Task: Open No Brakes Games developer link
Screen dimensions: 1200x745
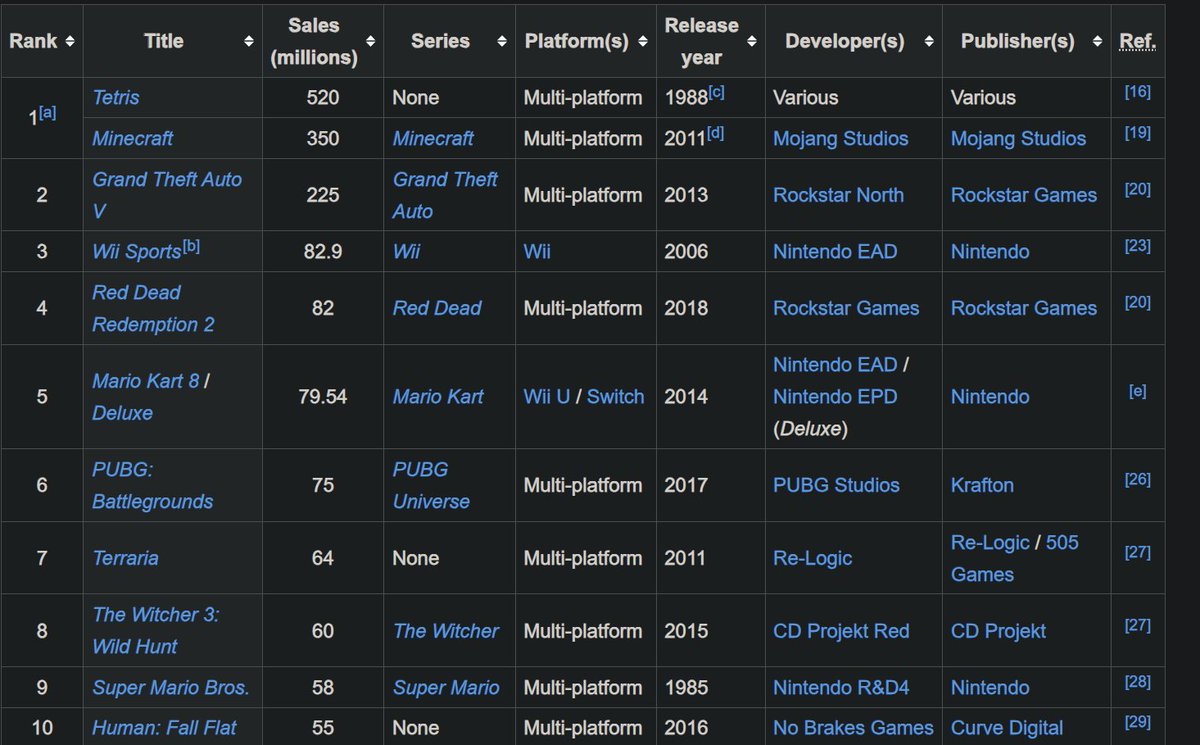Action: [853, 728]
